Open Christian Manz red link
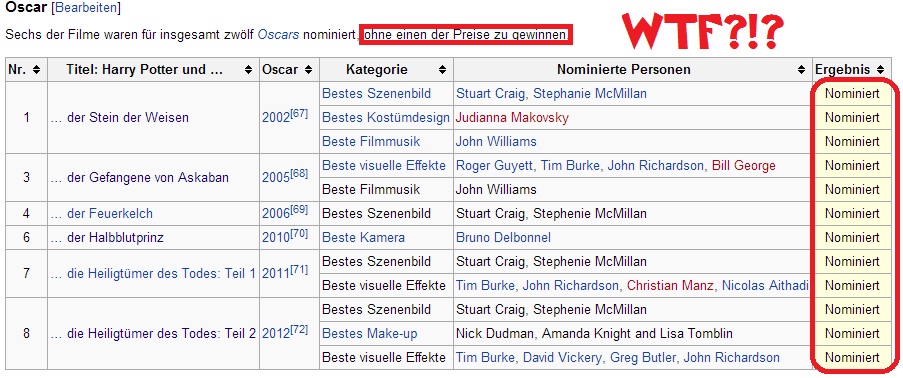The image size is (903, 378). [x=671, y=286]
